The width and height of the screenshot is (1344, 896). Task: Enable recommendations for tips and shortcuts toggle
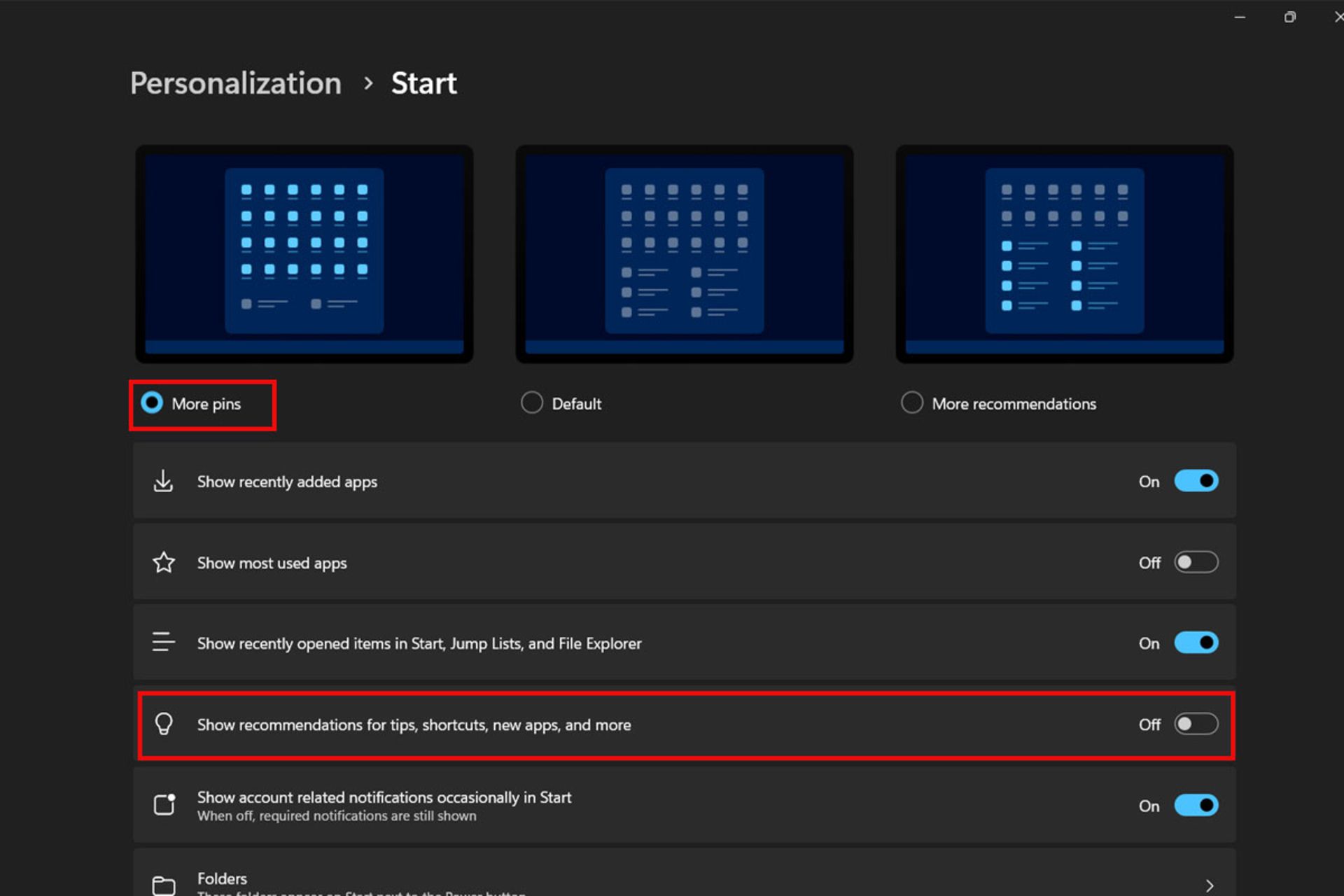click(x=1196, y=724)
